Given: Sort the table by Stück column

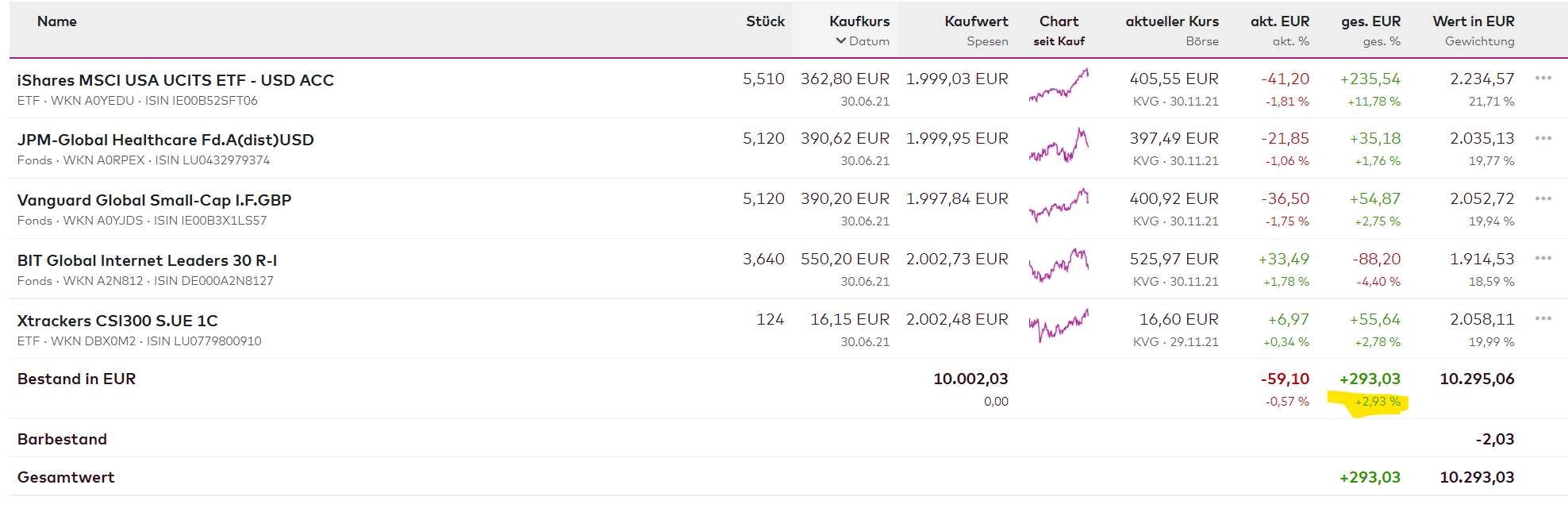Looking at the screenshot, I should pyautogui.click(x=765, y=21).
